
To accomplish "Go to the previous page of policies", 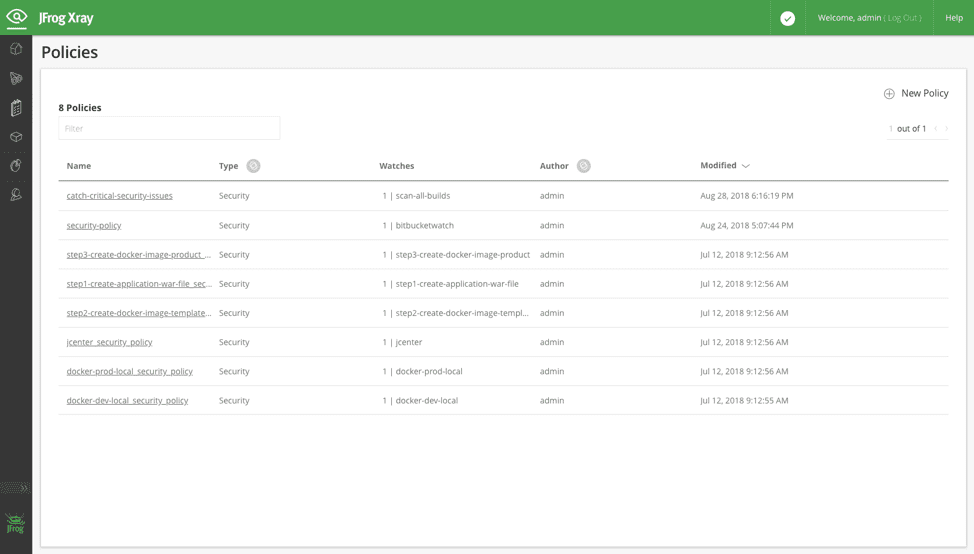I will tap(936, 129).
